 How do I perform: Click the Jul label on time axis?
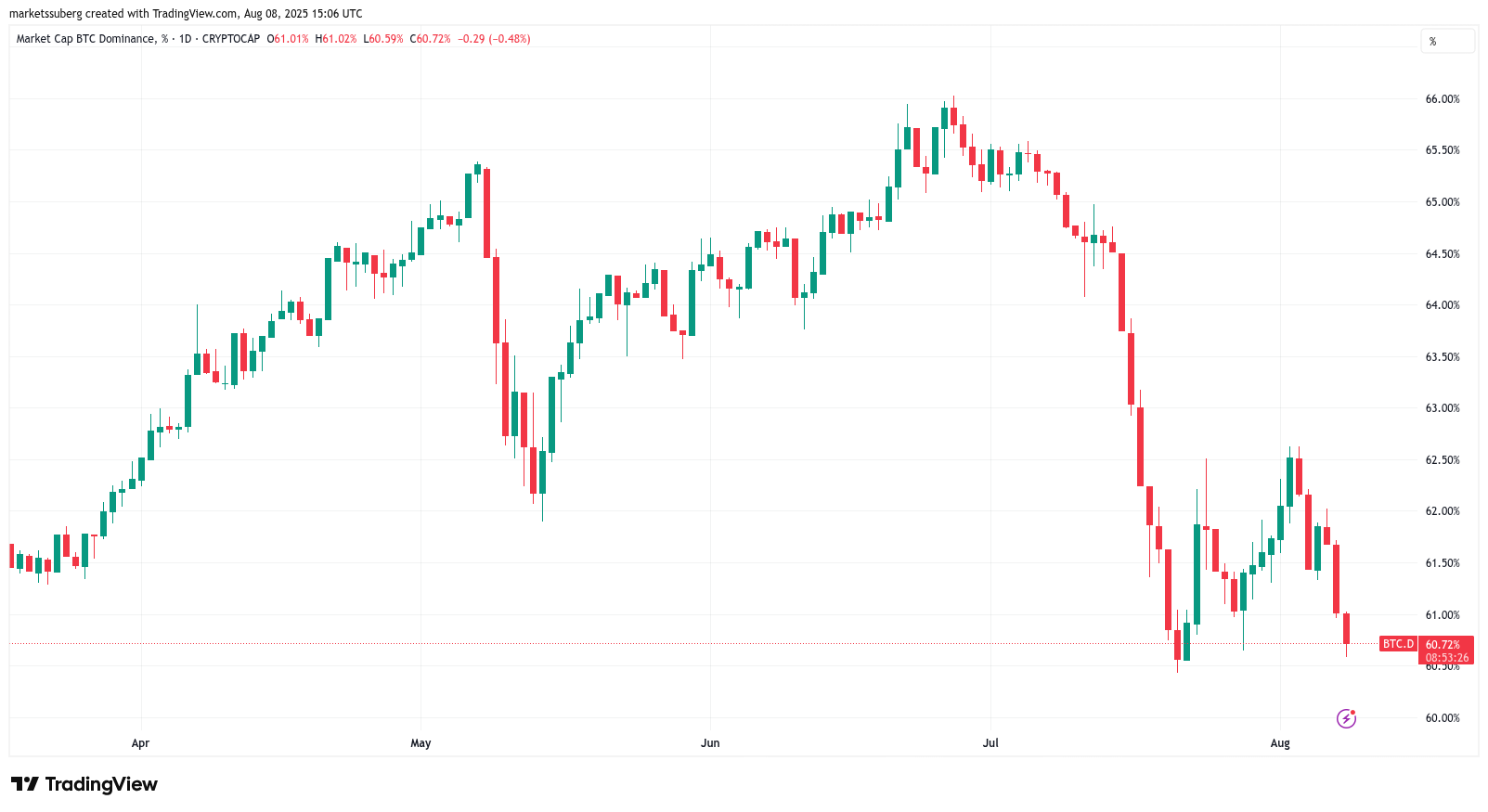click(990, 743)
